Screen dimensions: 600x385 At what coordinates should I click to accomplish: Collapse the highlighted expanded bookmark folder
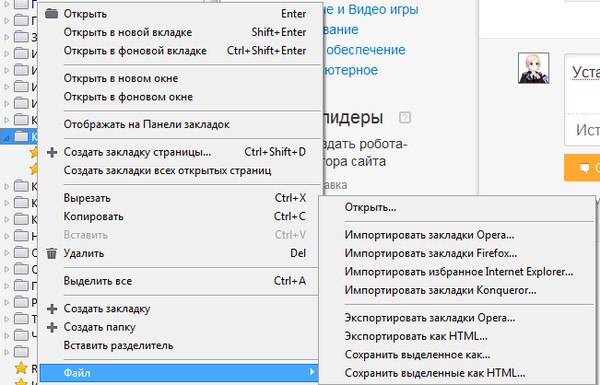(7, 137)
